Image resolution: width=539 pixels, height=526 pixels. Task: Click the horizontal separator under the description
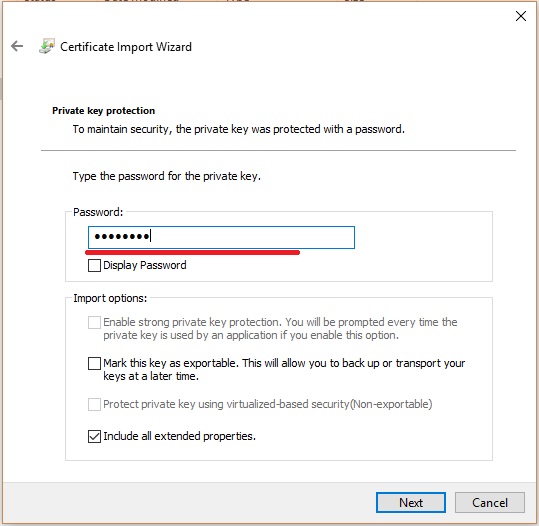278,150
